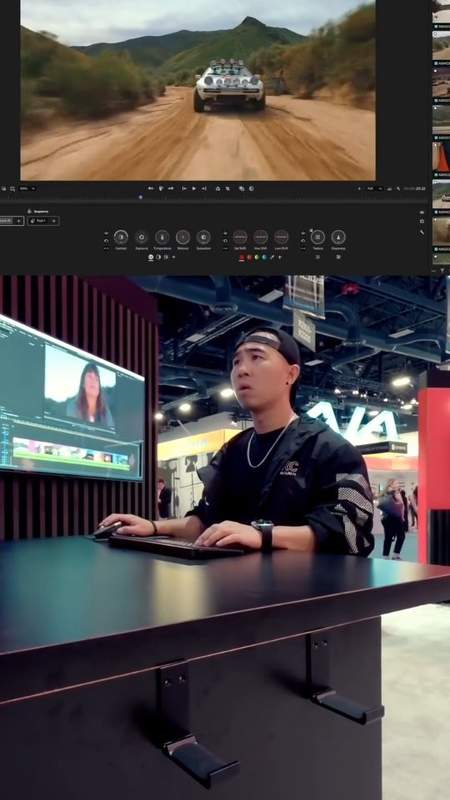The width and height of the screenshot is (450, 800).
Task: Click the lift icon right of the play controls
Action: coord(218,188)
